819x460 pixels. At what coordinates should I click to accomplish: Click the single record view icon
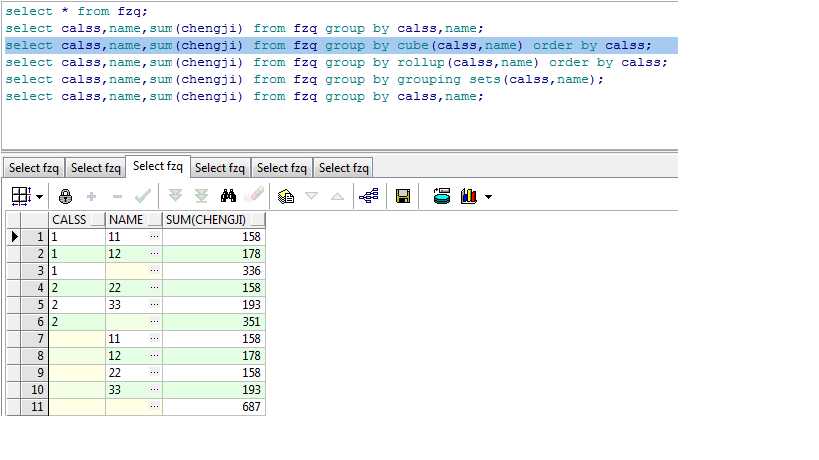pos(442,196)
